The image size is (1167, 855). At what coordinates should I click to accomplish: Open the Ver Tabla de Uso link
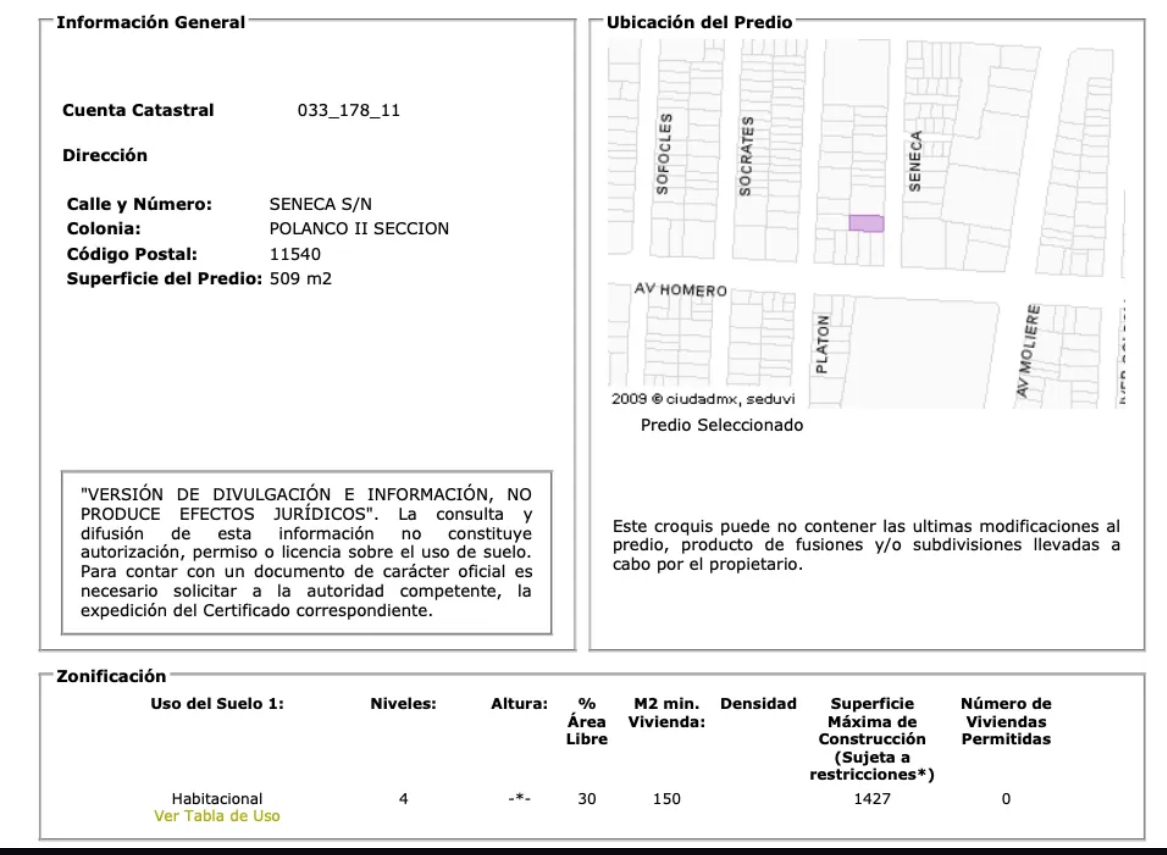(217, 816)
